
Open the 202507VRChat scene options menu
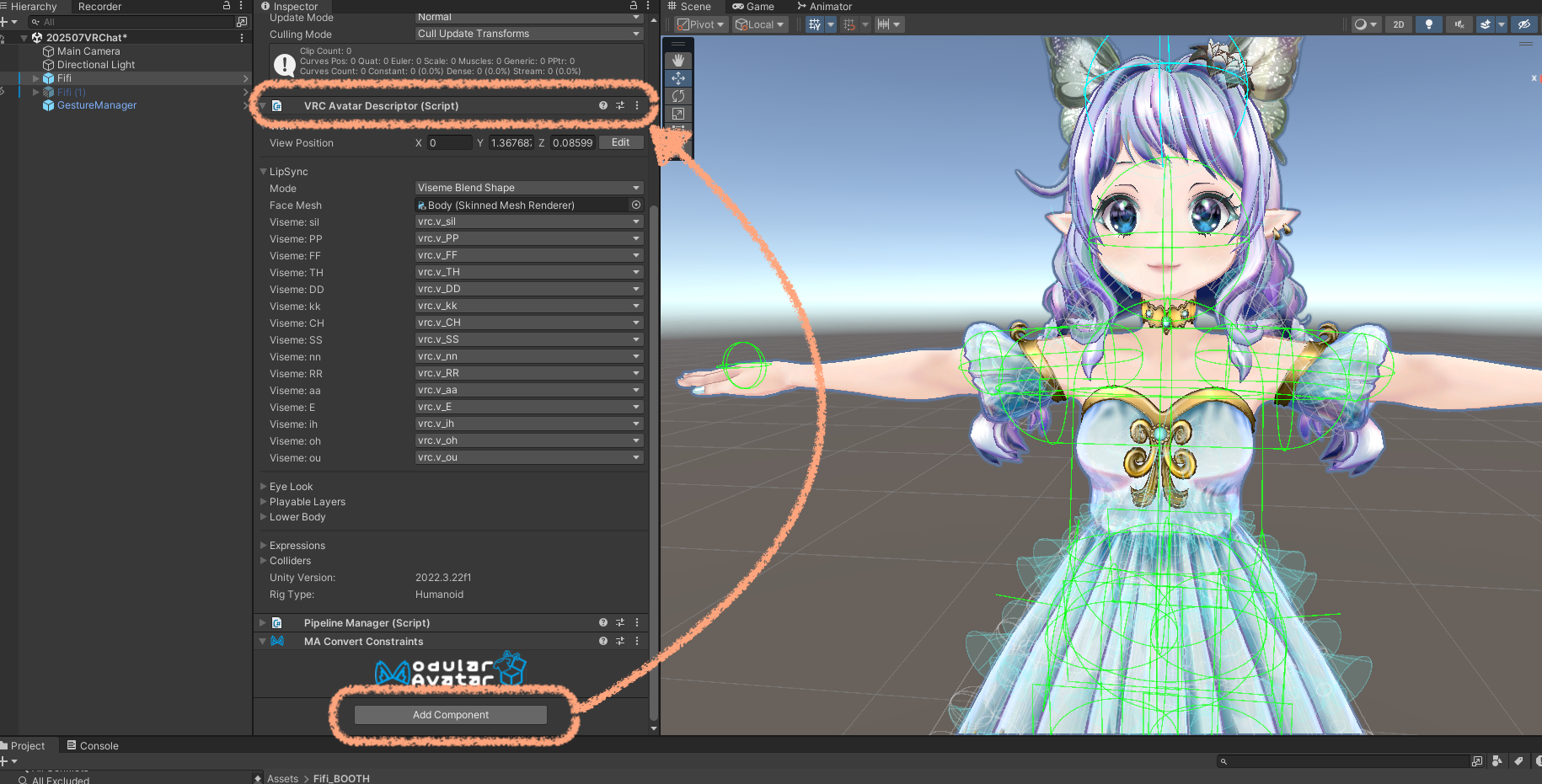[242, 38]
